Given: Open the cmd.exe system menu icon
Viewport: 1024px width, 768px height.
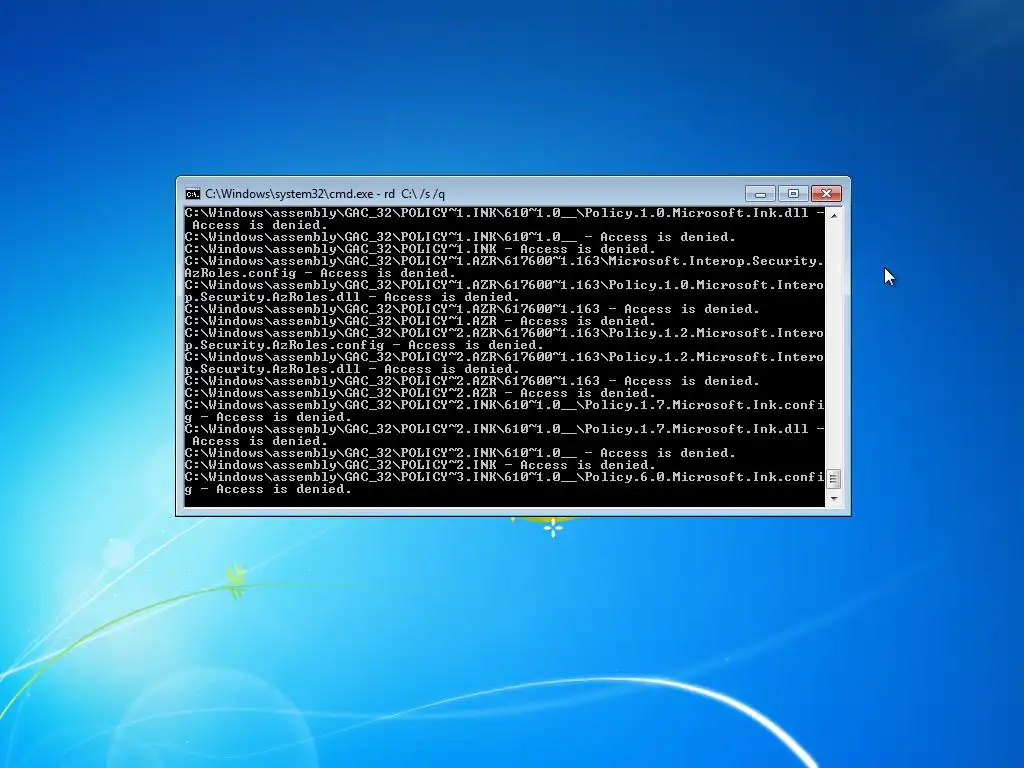Looking at the screenshot, I should pos(192,194).
